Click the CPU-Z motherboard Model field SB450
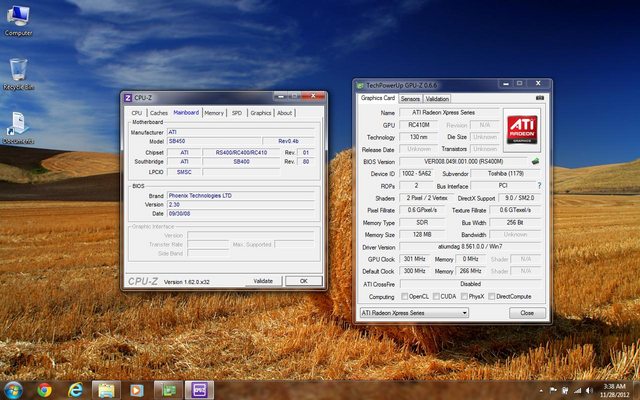The width and height of the screenshot is (640, 400). 215,141
